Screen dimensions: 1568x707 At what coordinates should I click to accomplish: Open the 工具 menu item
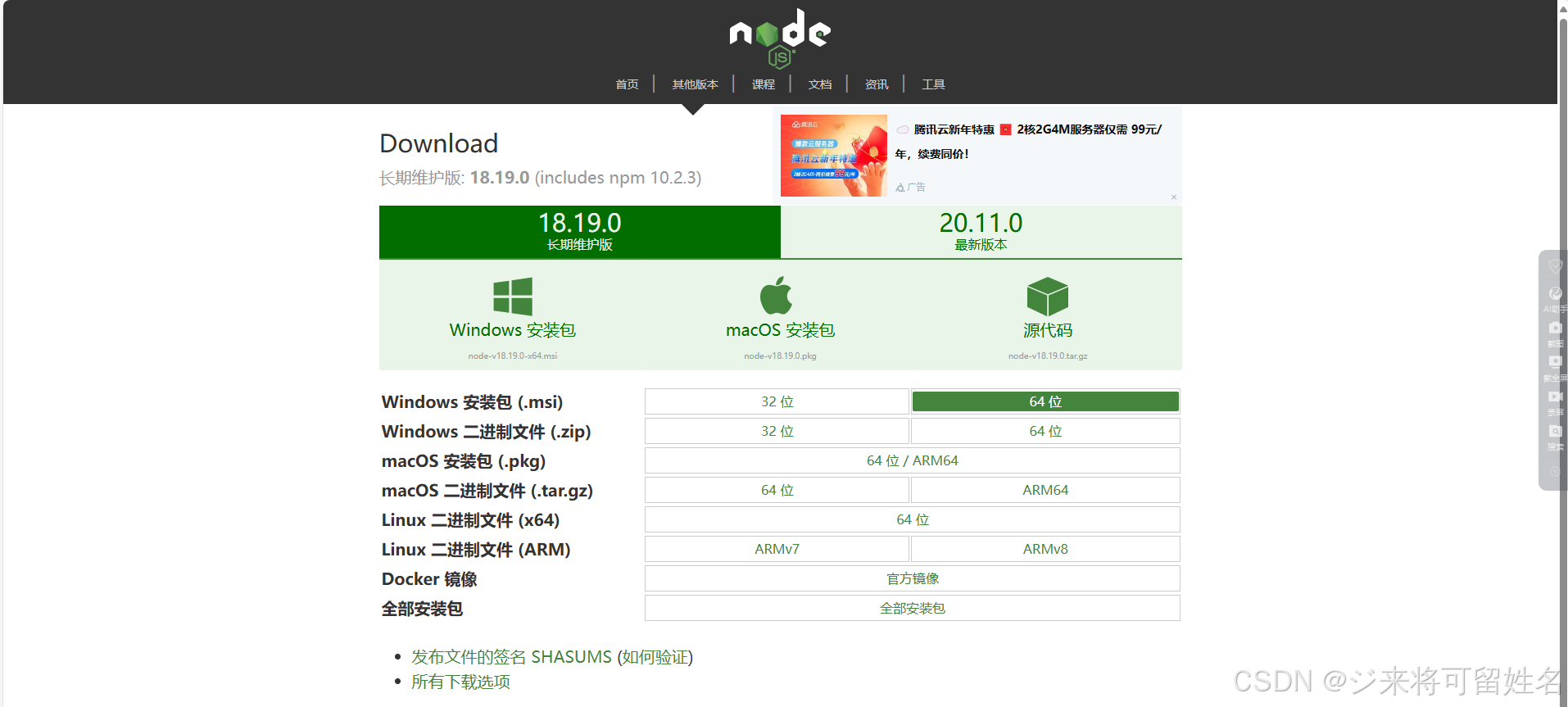click(933, 84)
